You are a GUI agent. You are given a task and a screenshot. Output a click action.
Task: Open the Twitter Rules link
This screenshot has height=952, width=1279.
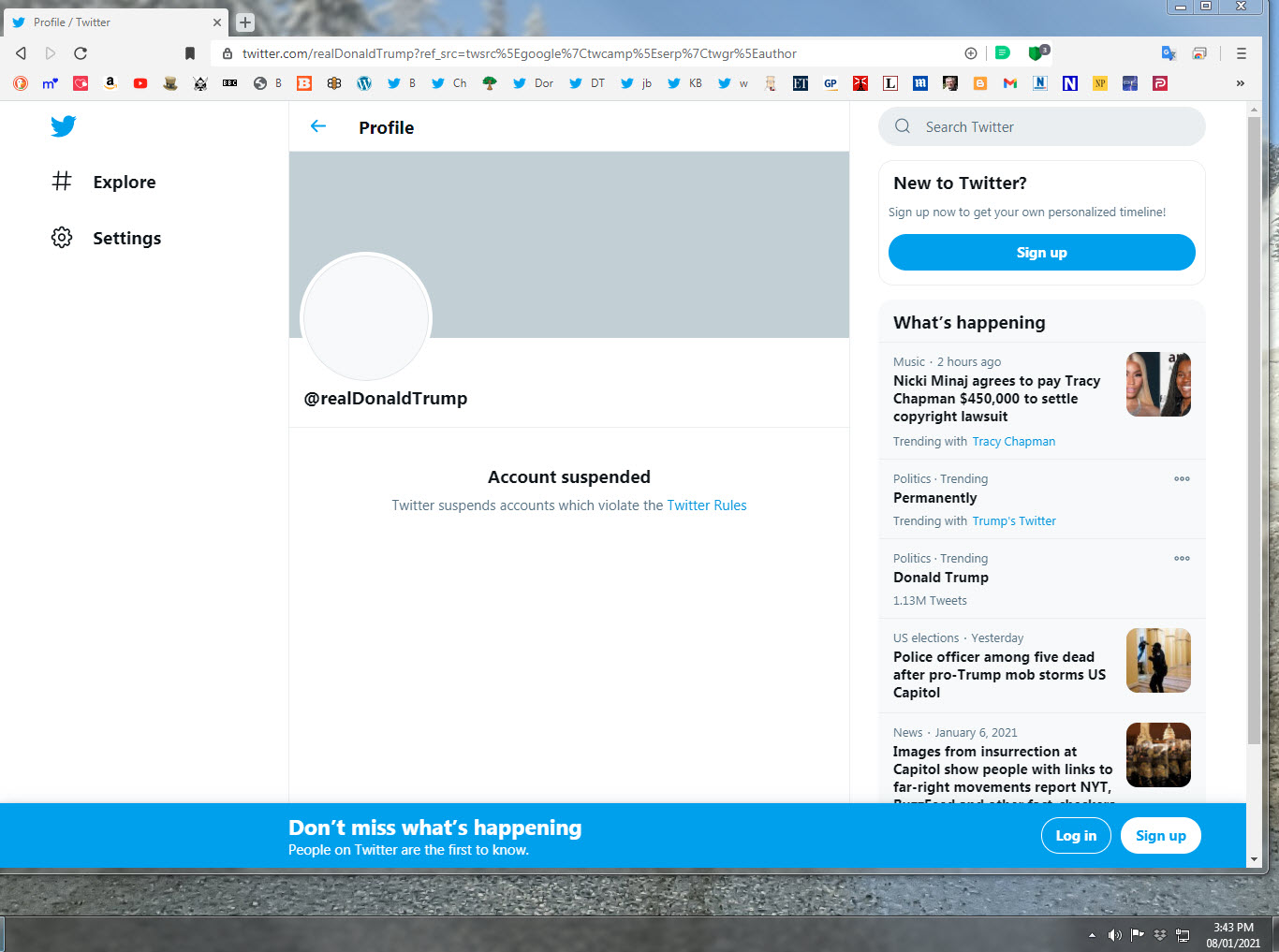707,505
